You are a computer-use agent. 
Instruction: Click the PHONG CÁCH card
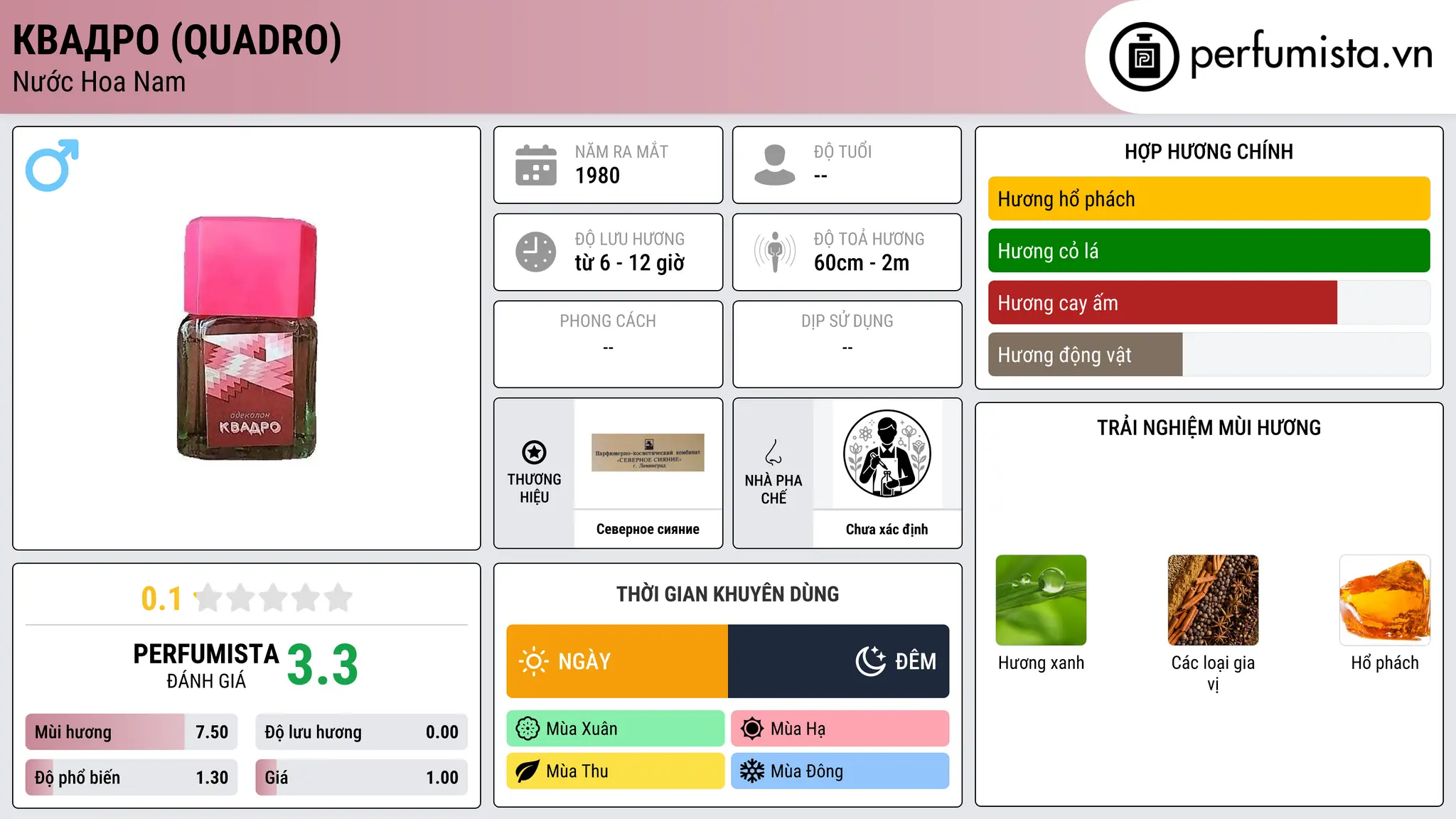point(608,344)
